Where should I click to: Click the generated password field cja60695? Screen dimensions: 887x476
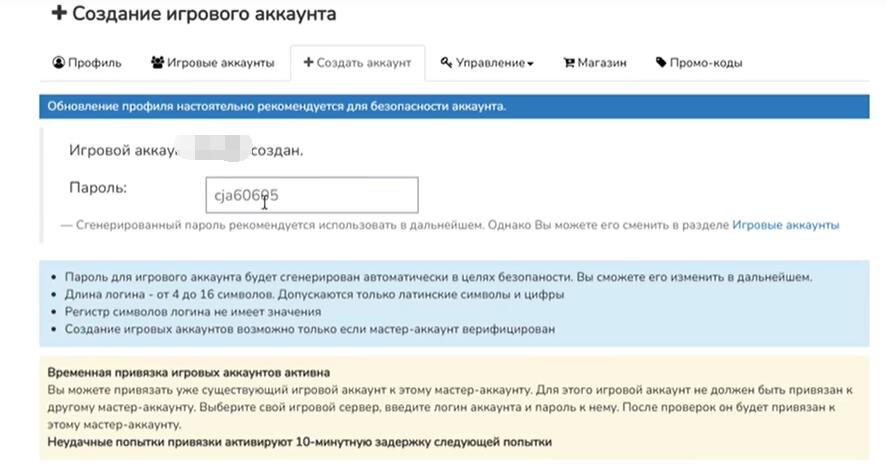(x=312, y=195)
